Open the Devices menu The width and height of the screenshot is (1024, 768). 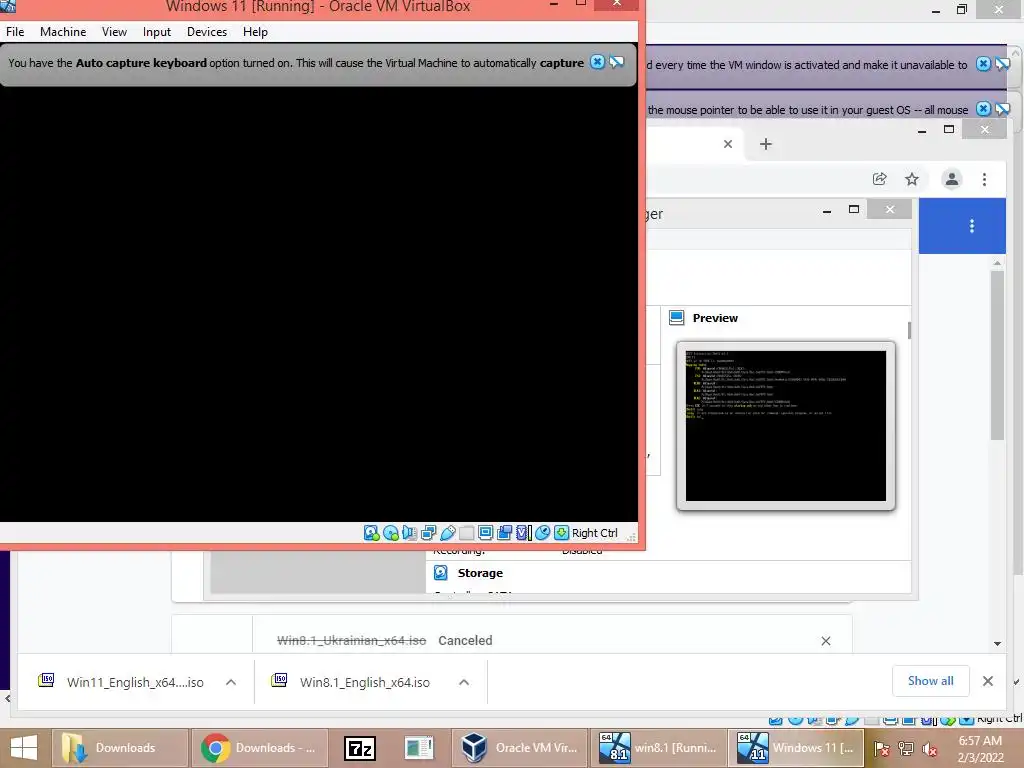tap(207, 32)
